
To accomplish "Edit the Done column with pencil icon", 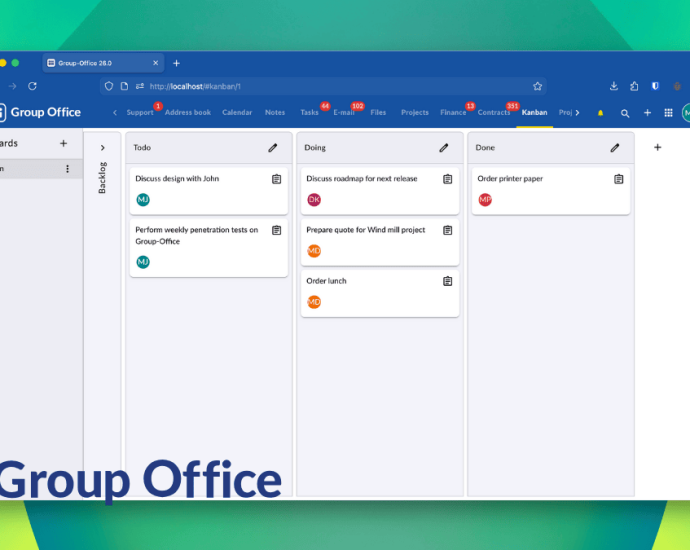I will [x=615, y=148].
